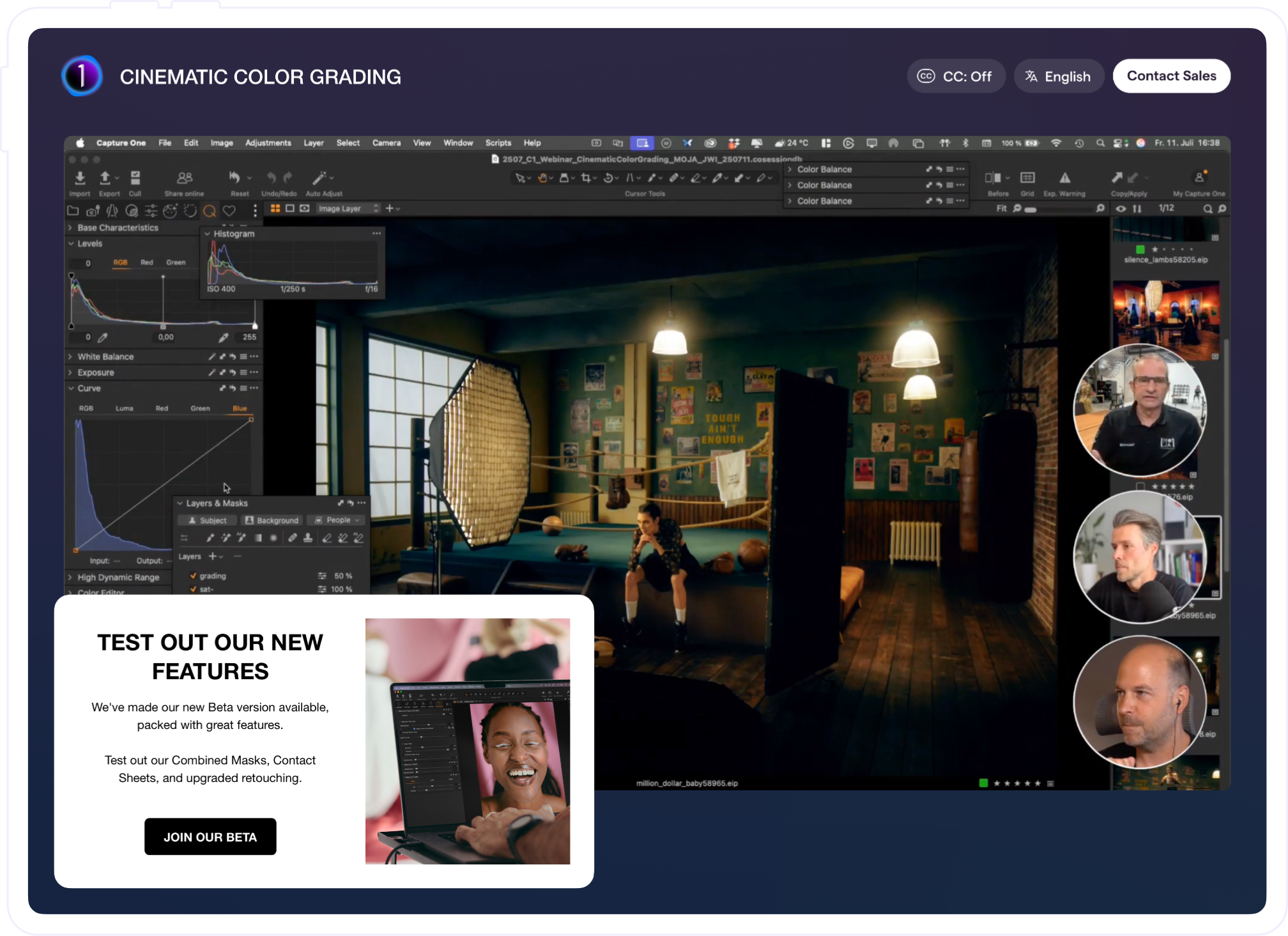This screenshot has width=1288, height=936.
Task: Select the Healing brush in Layers & Masks
Action: tap(293, 537)
